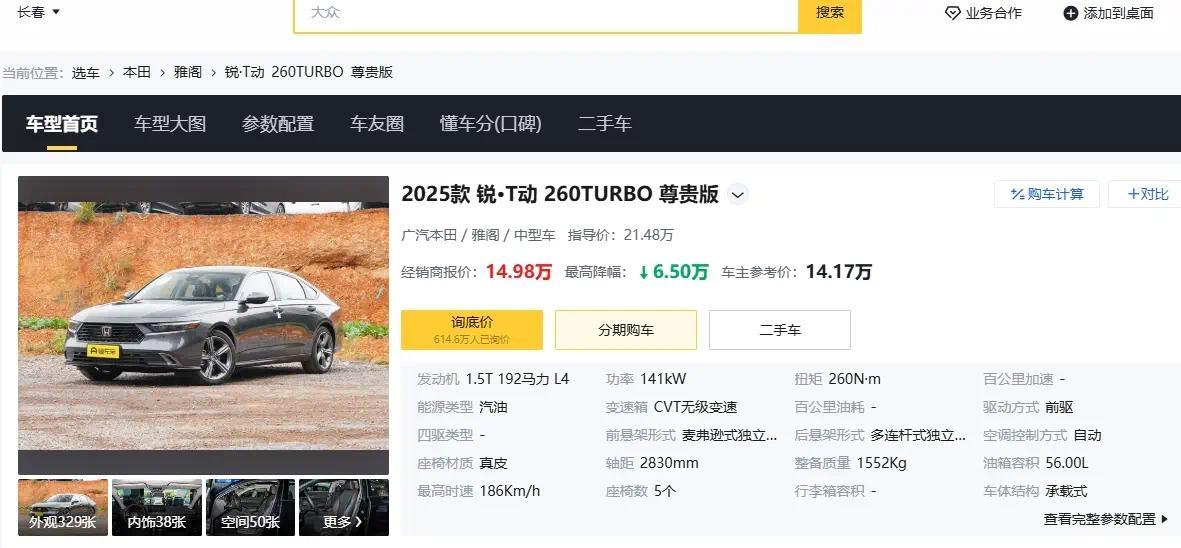This screenshot has height=548, width=1181.
Task: Click transmission value CVT无级变速
Action: (x=695, y=407)
